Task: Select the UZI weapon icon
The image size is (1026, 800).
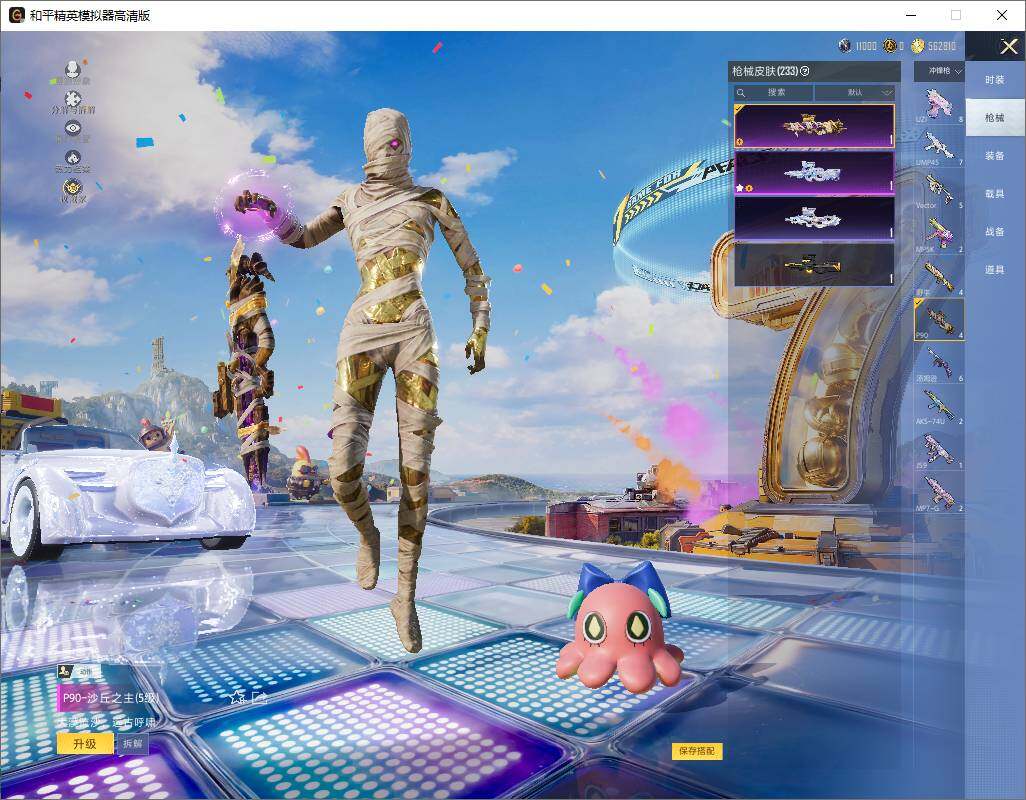Action: point(938,104)
